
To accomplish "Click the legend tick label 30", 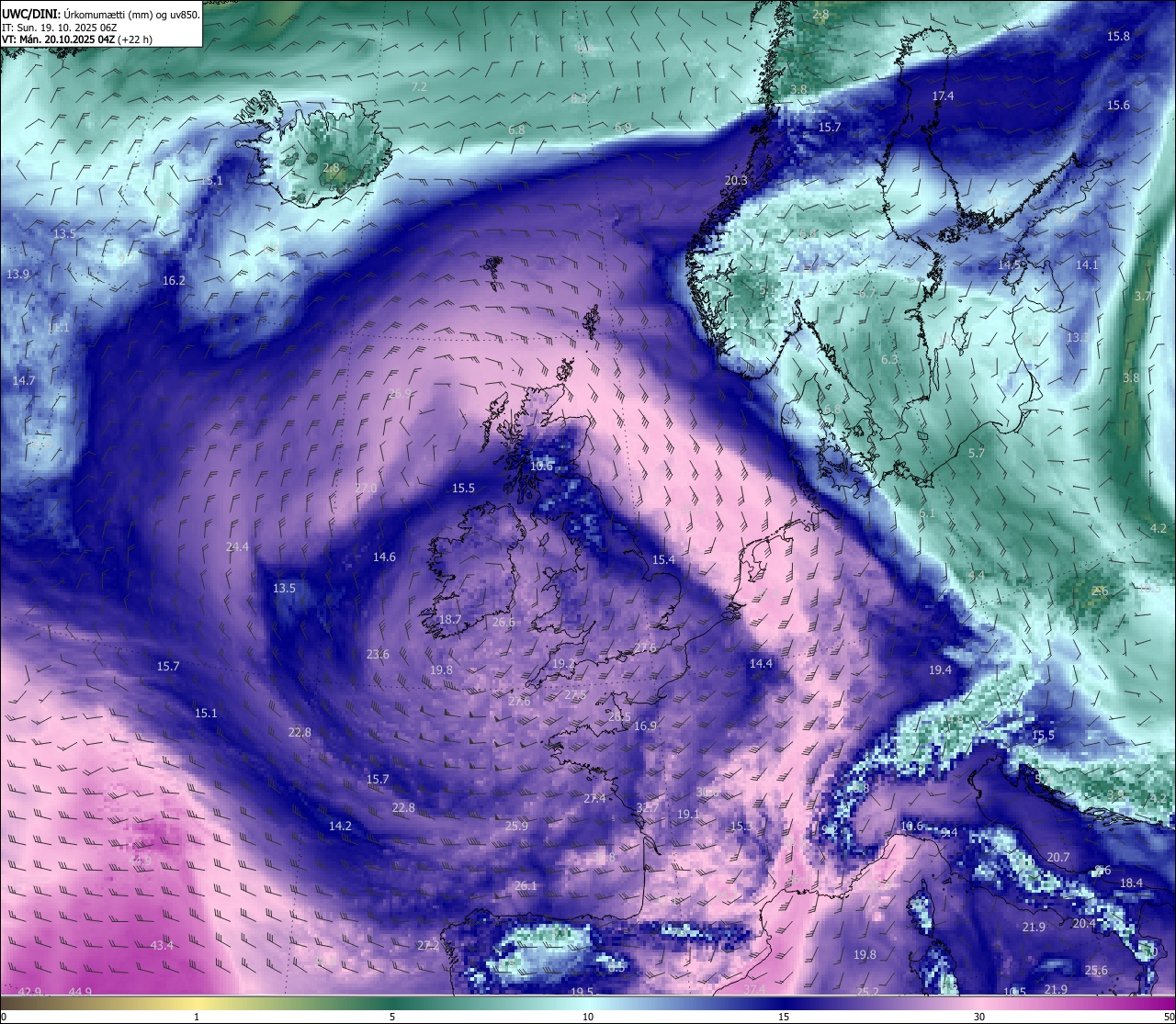I will pos(979,1017).
